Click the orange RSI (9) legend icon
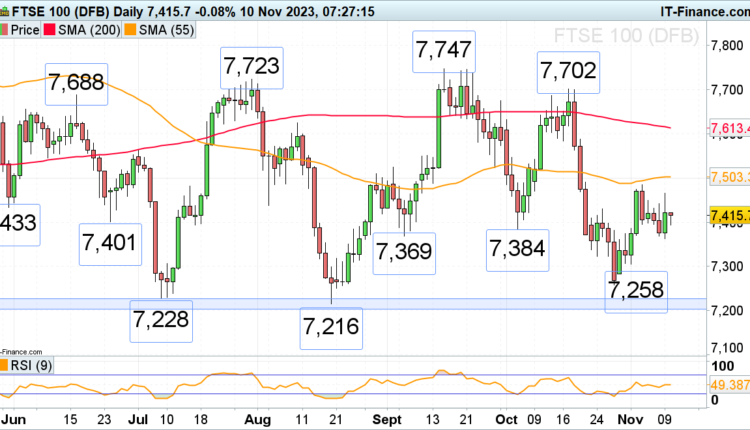This screenshot has width=750, height=430. [x=4, y=366]
